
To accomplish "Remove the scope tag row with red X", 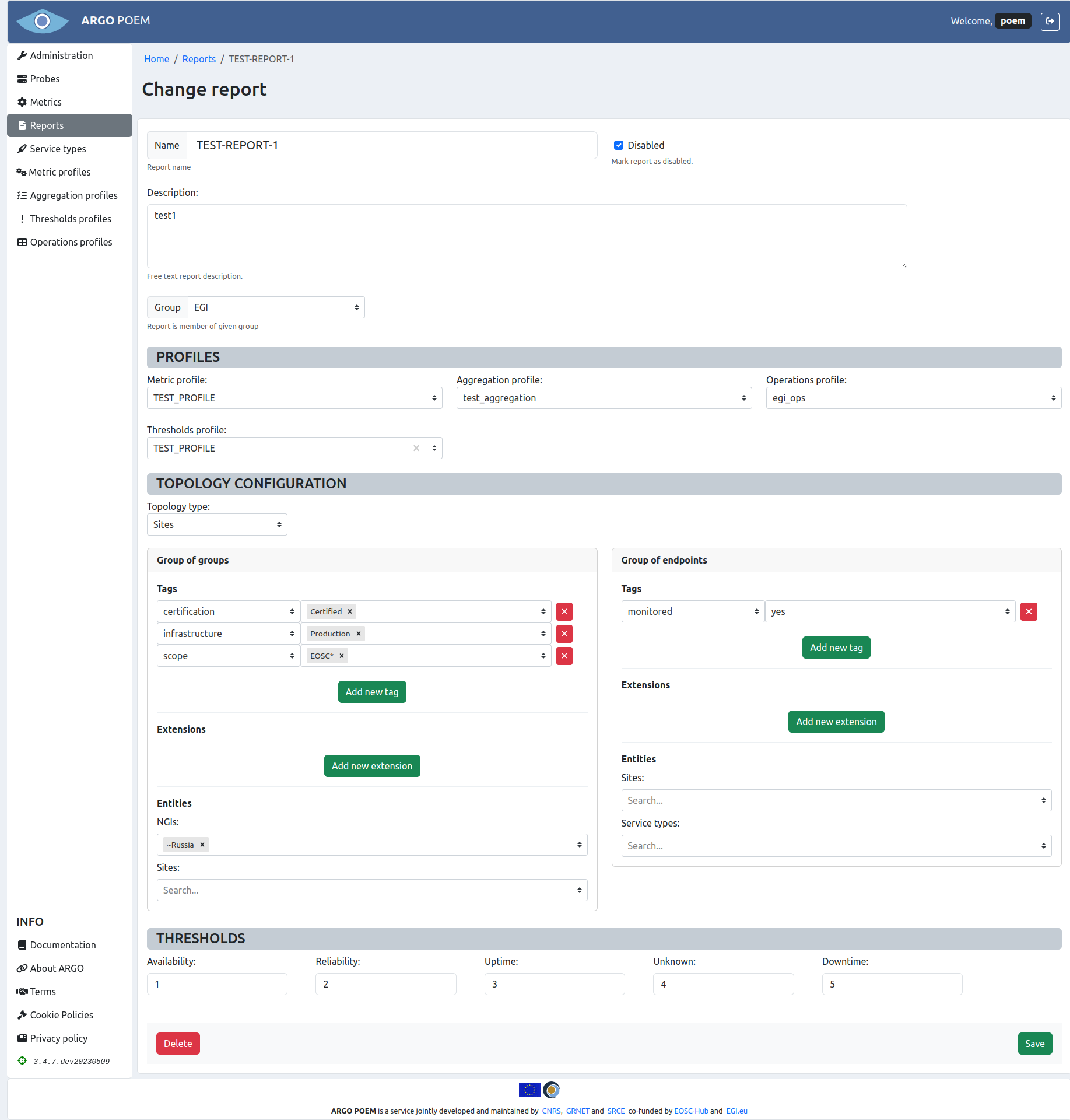I will 563,656.
